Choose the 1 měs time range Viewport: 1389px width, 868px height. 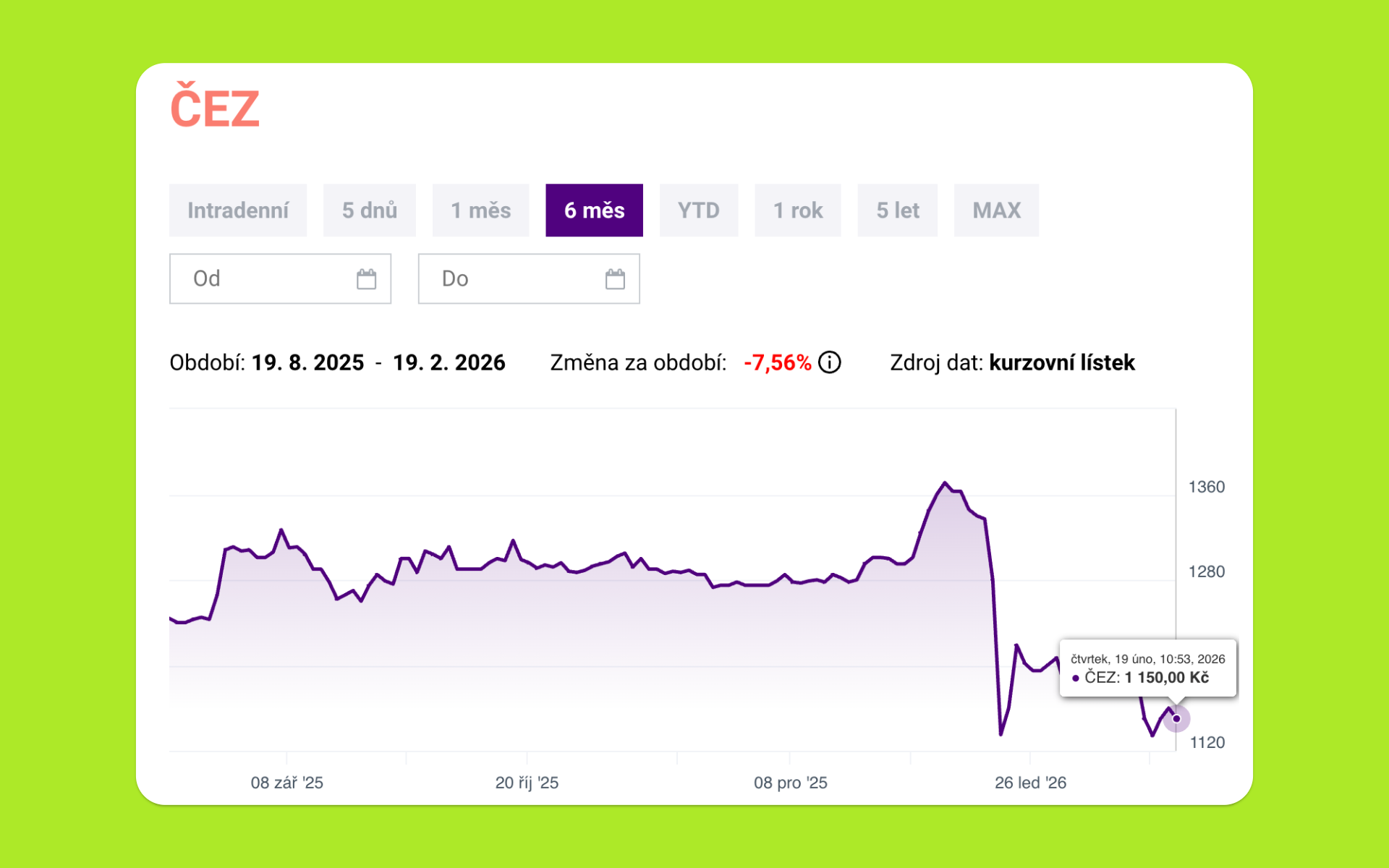480,210
